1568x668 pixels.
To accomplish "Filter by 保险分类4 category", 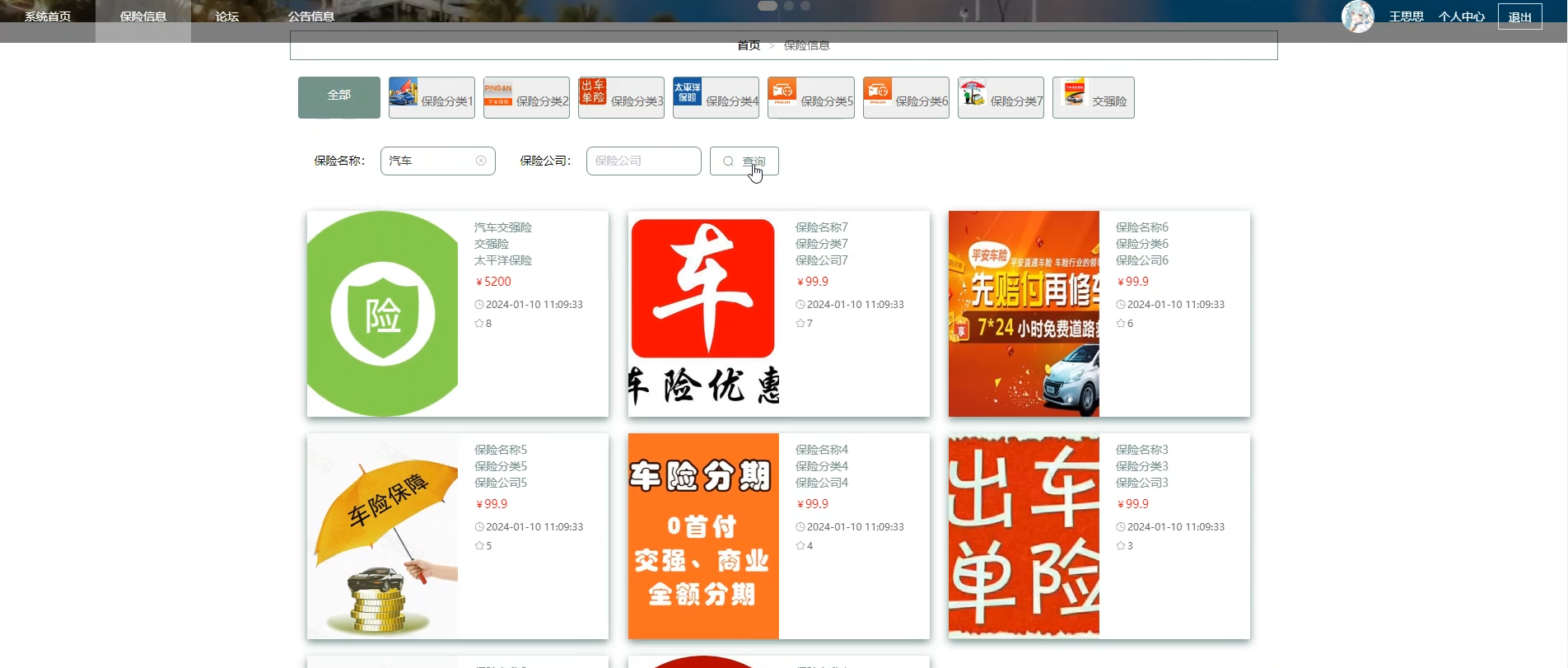I will coord(716,97).
